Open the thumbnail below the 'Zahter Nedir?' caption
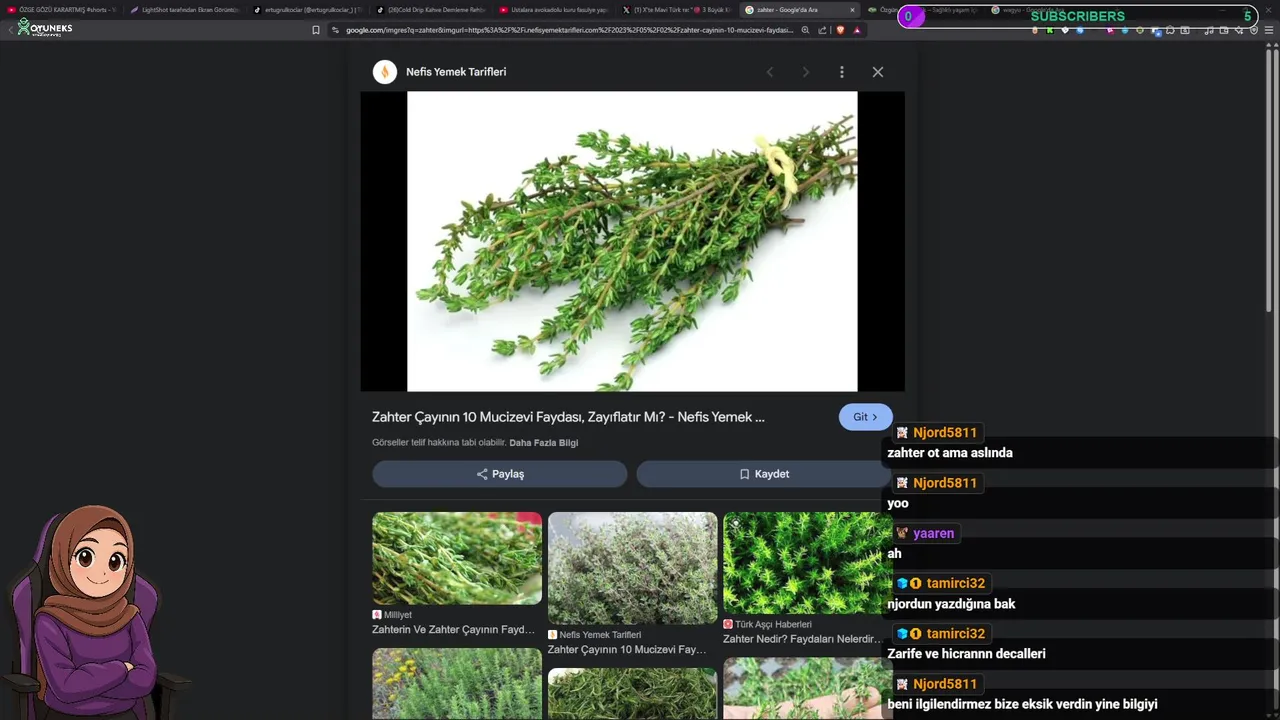This screenshot has width=1280, height=720. point(806,688)
